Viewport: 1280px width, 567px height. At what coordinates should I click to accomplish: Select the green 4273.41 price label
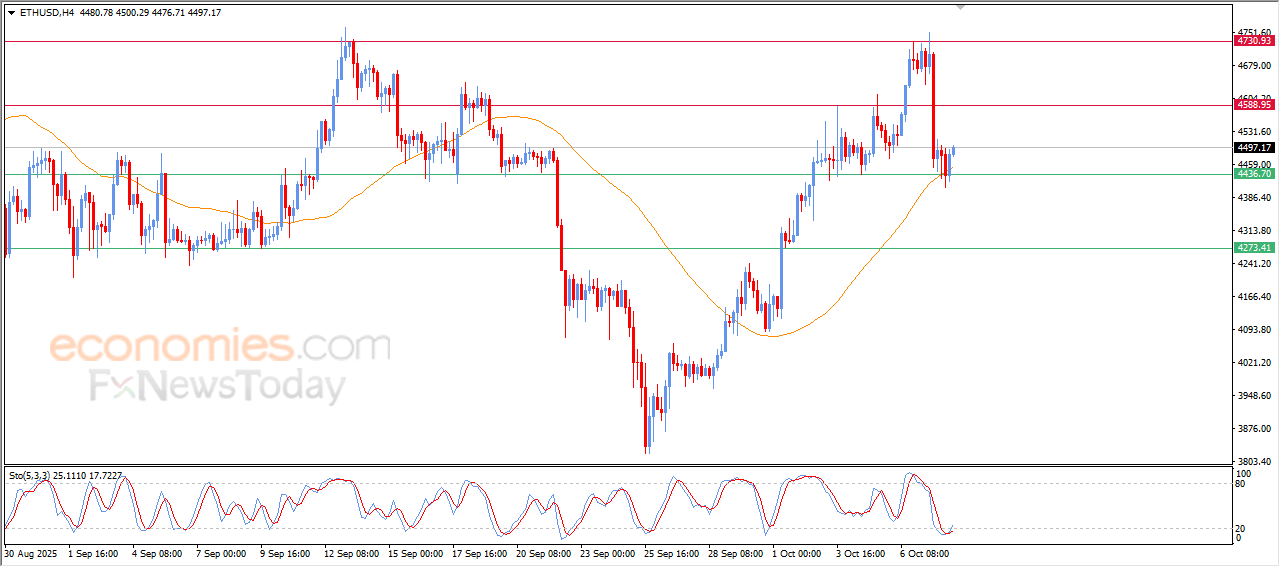(1254, 247)
